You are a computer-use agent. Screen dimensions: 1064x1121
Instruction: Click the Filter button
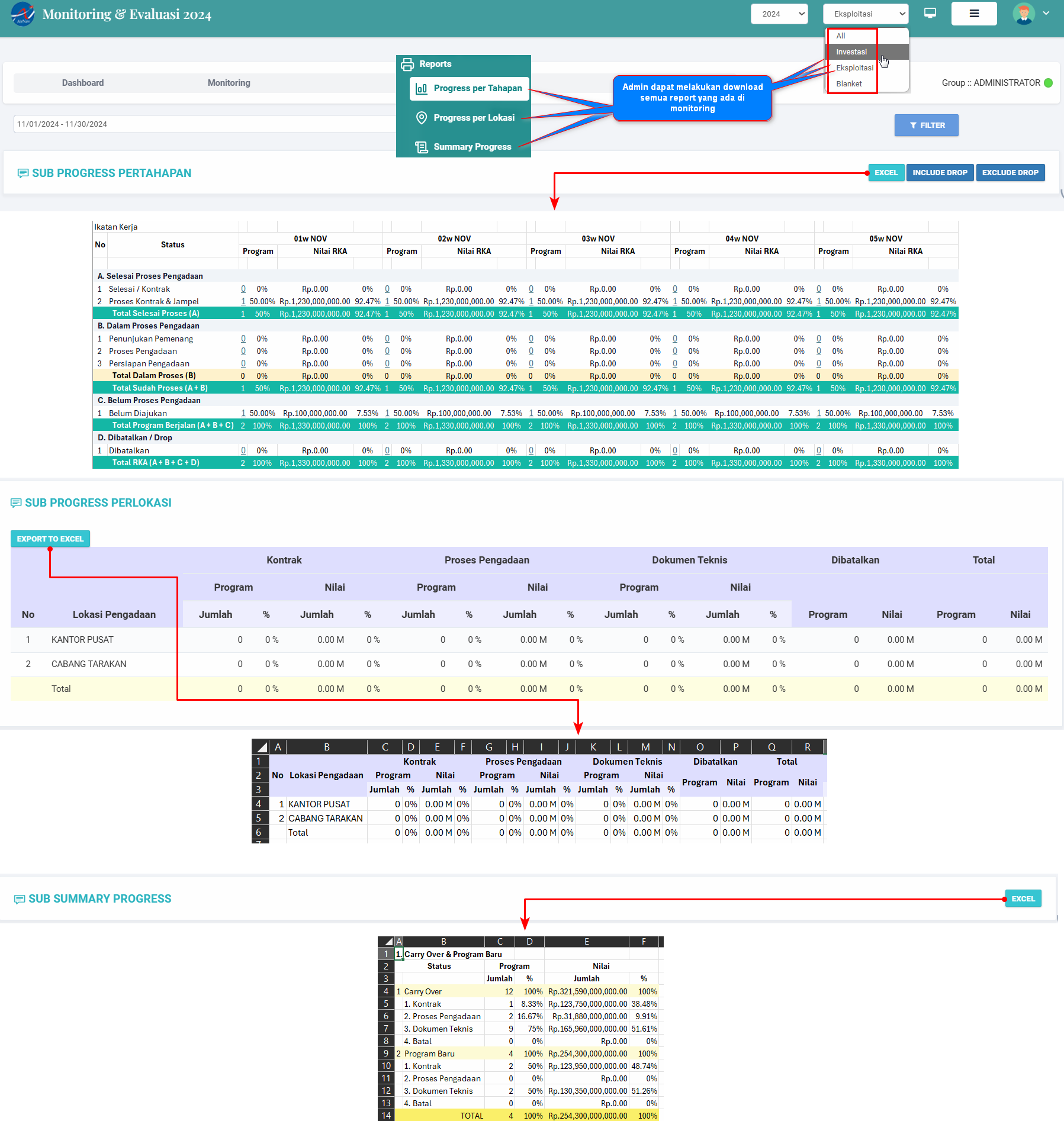[926, 125]
